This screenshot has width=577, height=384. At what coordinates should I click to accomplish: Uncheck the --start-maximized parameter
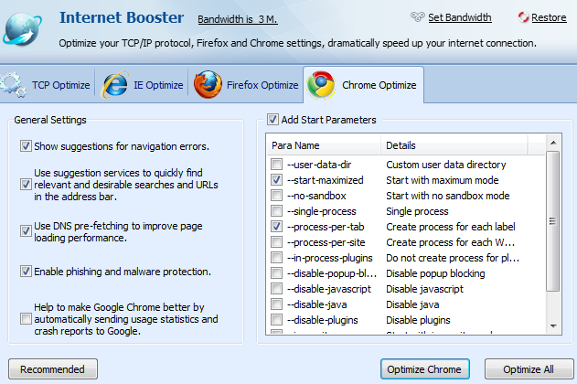click(x=277, y=180)
